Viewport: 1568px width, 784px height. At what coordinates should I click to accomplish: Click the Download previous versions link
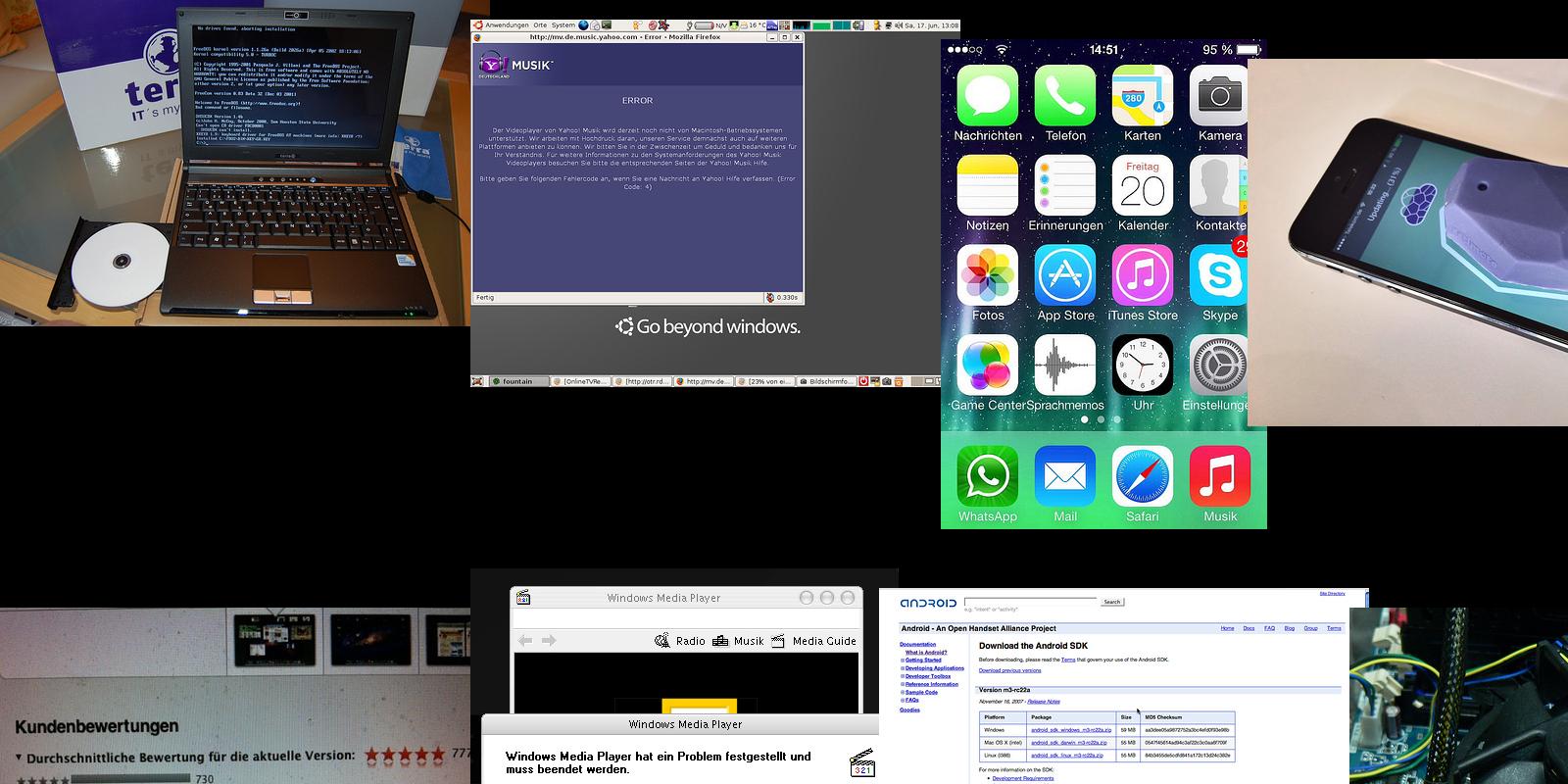tap(1009, 670)
